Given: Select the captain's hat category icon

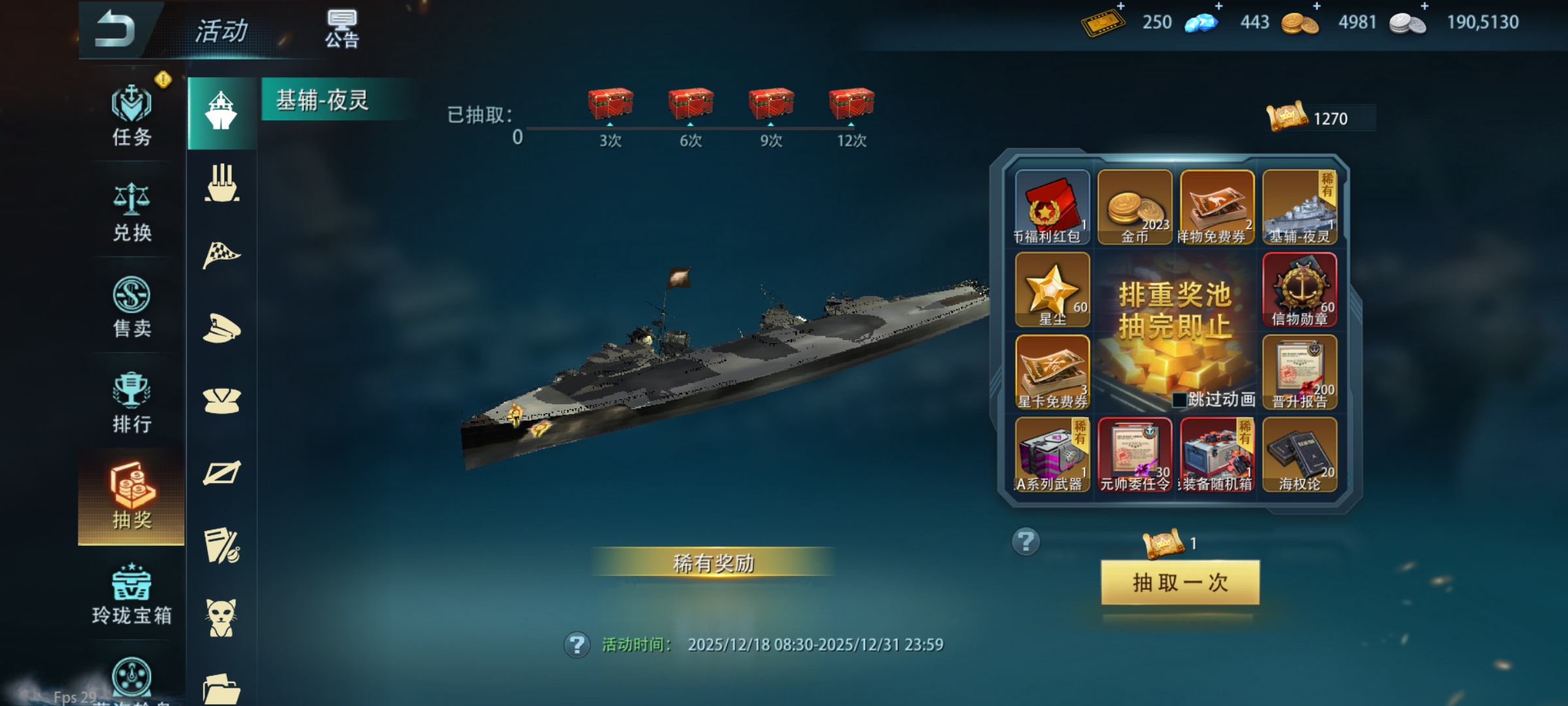Looking at the screenshot, I should pos(221,328).
